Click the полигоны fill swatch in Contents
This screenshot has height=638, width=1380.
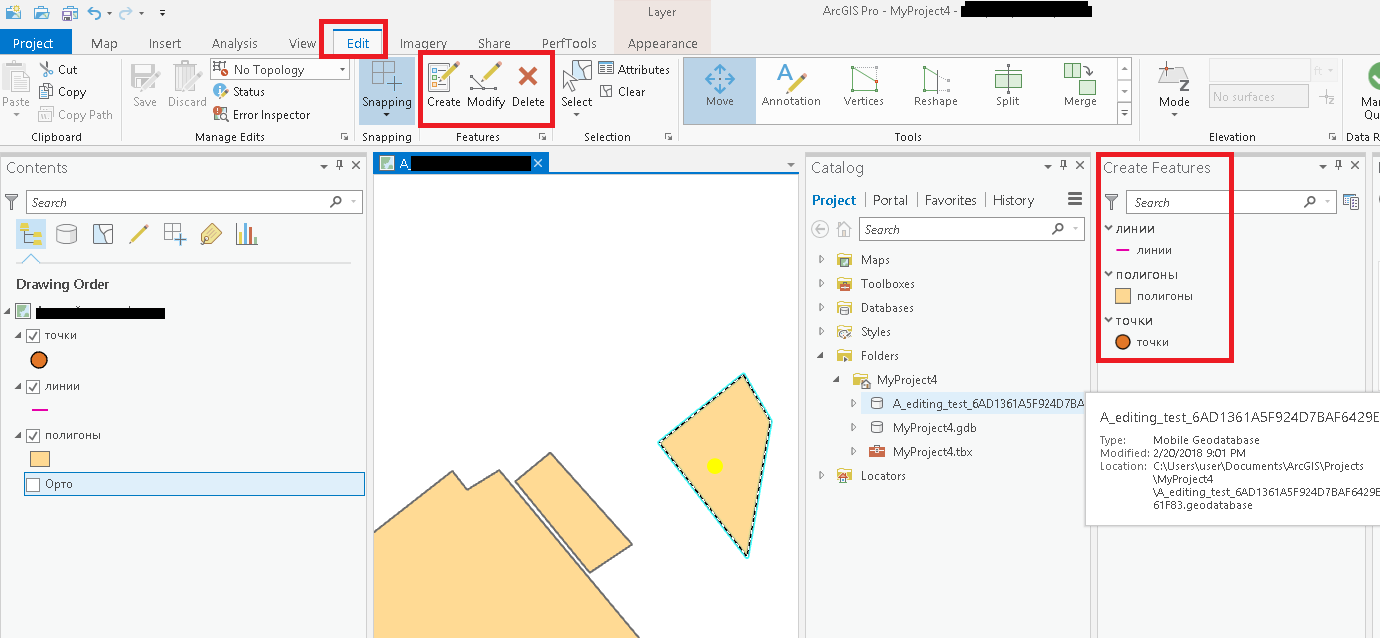(x=40, y=459)
